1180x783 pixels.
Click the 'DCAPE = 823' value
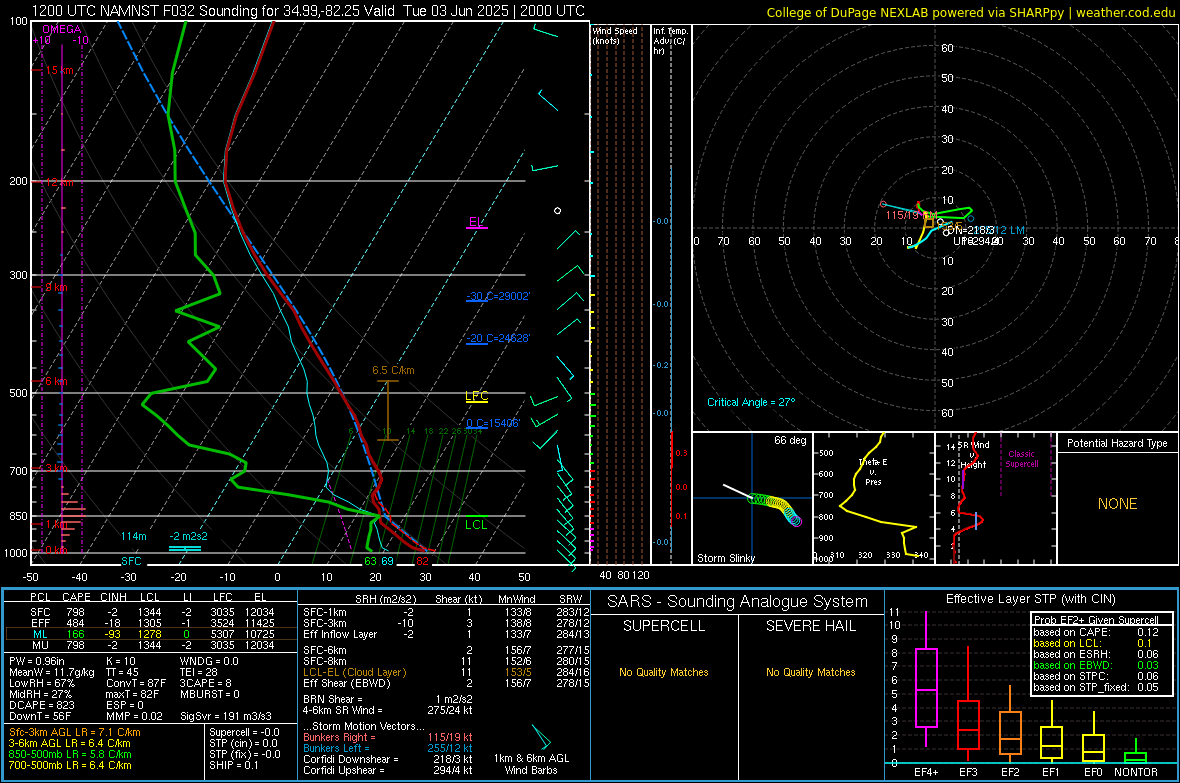pos(41,705)
